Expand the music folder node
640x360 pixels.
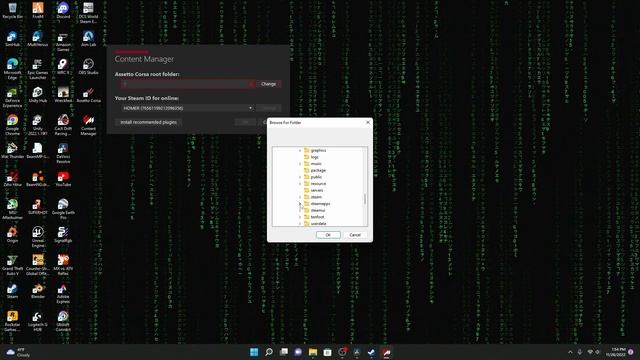pyautogui.click(x=300, y=164)
